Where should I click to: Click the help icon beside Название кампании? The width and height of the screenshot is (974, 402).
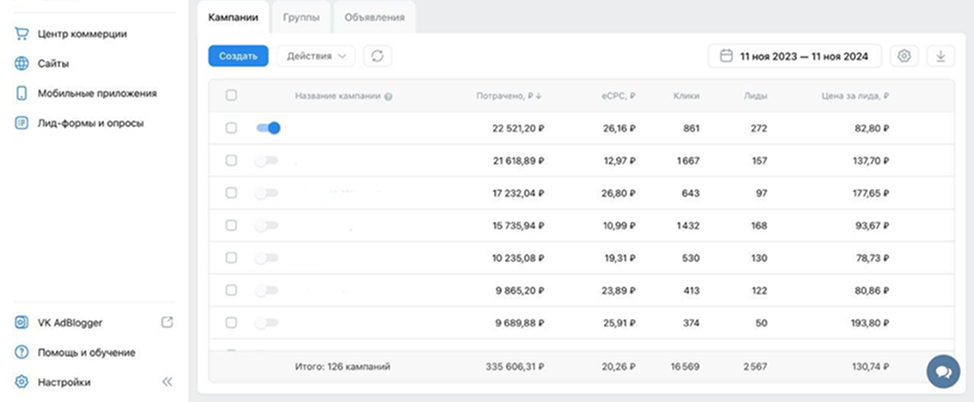[388, 97]
